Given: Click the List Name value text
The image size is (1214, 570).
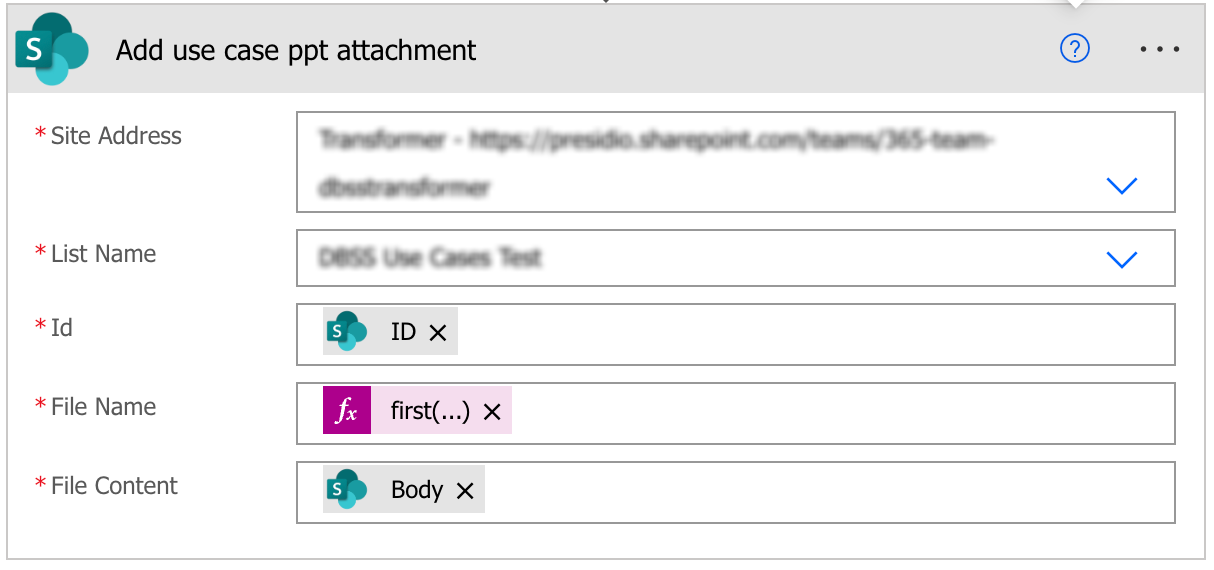Looking at the screenshot, I should 430,258.
